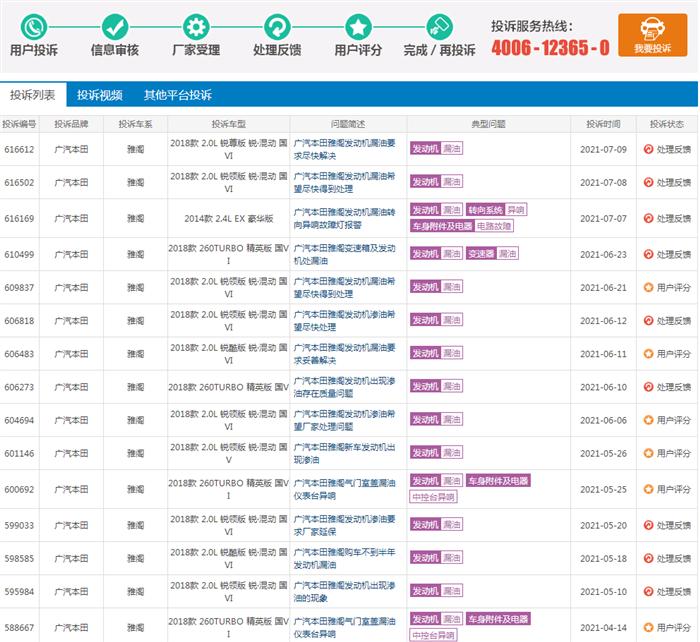The width and height of the screenshot is (700, 642).
Task: Click 用户评分 star icon for complaint 609837
Action: (x=649, y=288)
